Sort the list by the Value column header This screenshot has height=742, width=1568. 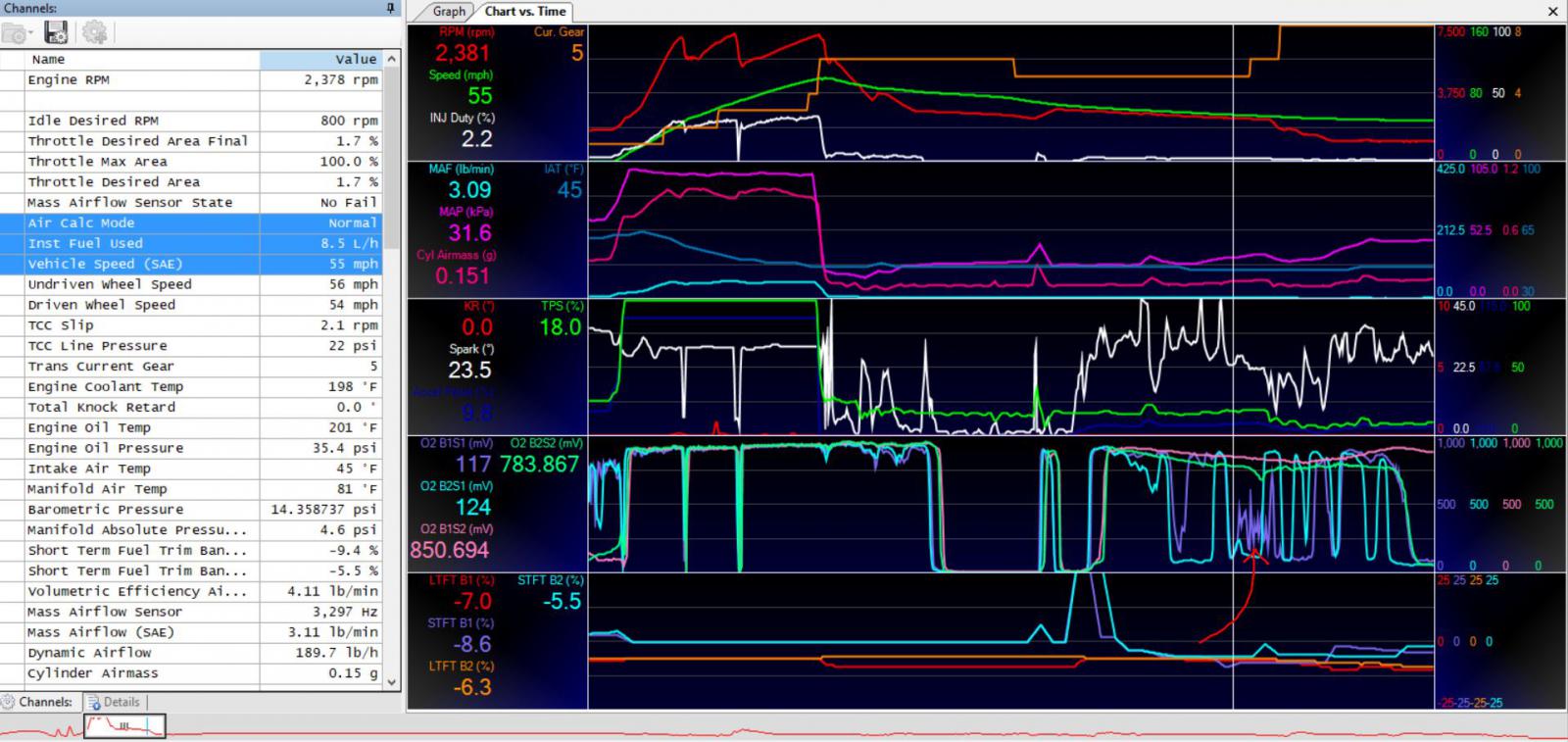(x=321, y=59)
